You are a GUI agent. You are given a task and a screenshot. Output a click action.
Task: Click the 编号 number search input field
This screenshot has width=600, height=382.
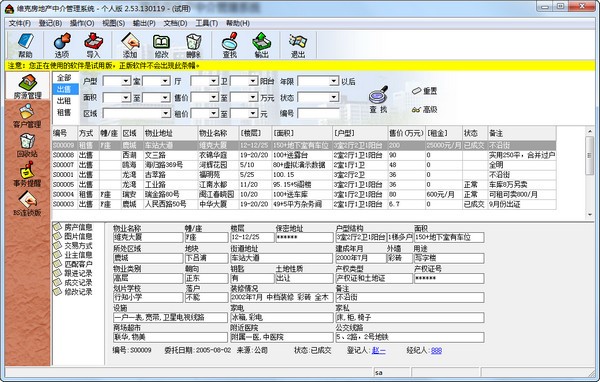coord(318,113)
